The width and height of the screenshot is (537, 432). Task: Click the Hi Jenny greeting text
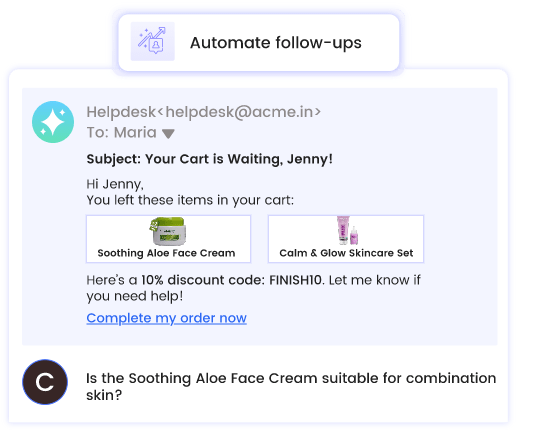pos(115,184)
